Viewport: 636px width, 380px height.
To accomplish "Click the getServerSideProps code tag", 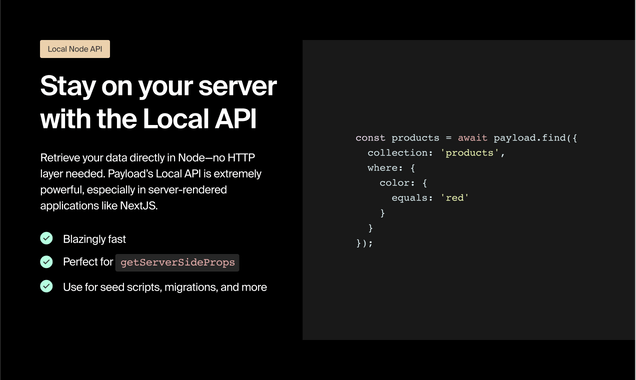I will pos(177,262).
